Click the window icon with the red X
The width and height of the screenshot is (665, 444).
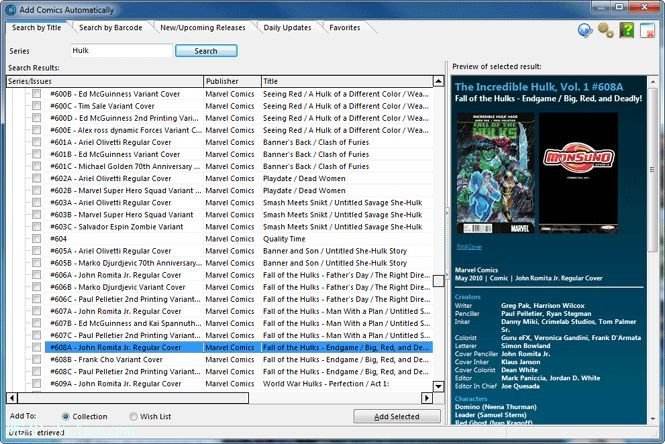[x=647, y=31]
